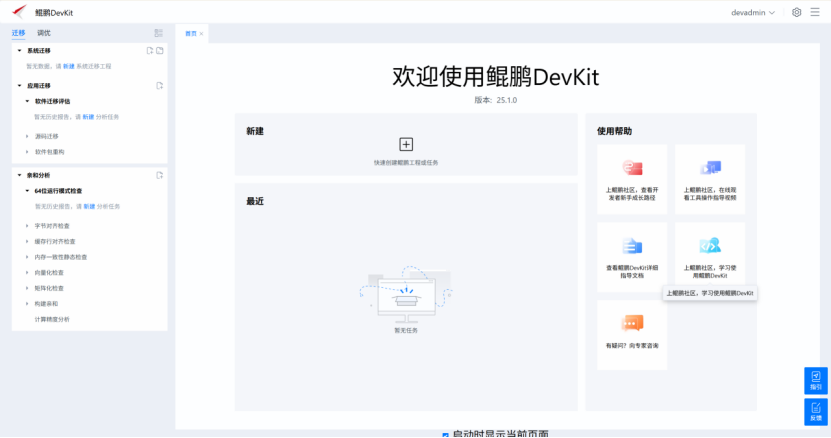Open the hamburger menu in the header
The image size is (831, 438).
tap(815, 12)
